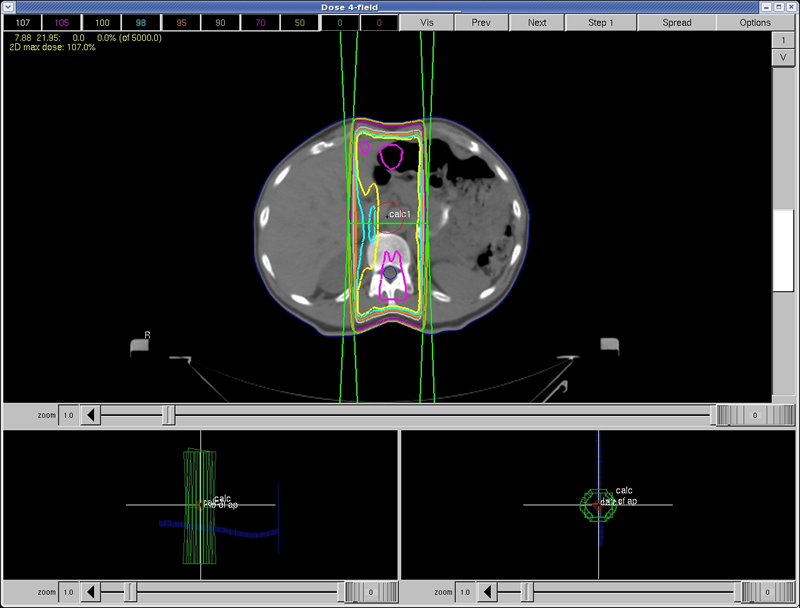This screenshot has height=608, width=800.
Task: Go to the previous slice with Prev
Action: coord(481,21)
